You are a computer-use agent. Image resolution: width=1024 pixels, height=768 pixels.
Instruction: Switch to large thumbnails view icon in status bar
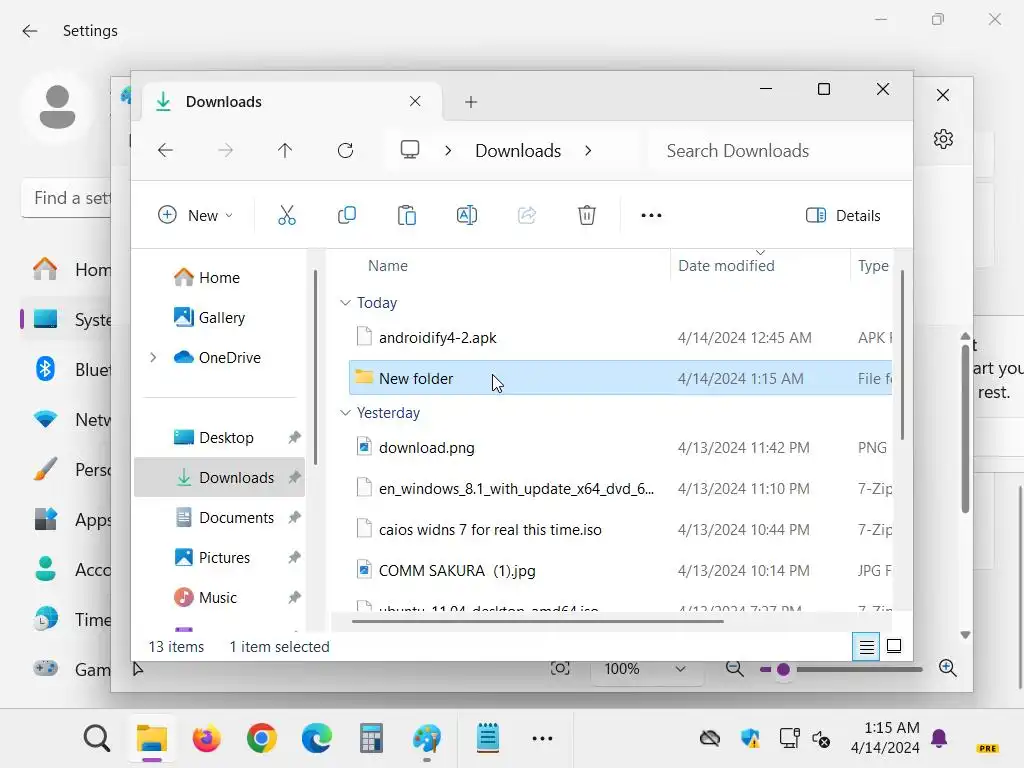(894, 647)
